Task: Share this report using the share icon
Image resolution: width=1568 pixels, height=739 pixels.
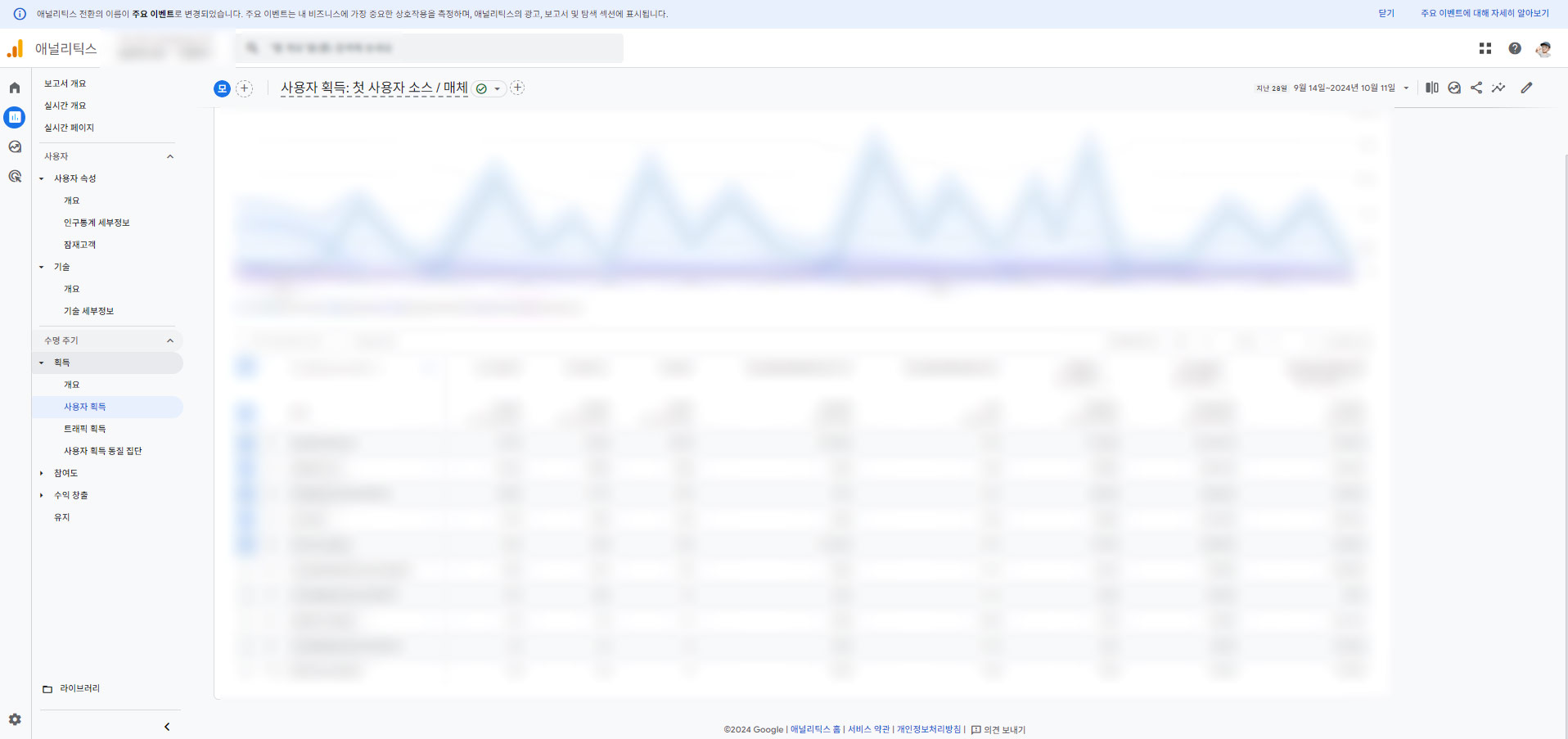Action: [1476, 88]
